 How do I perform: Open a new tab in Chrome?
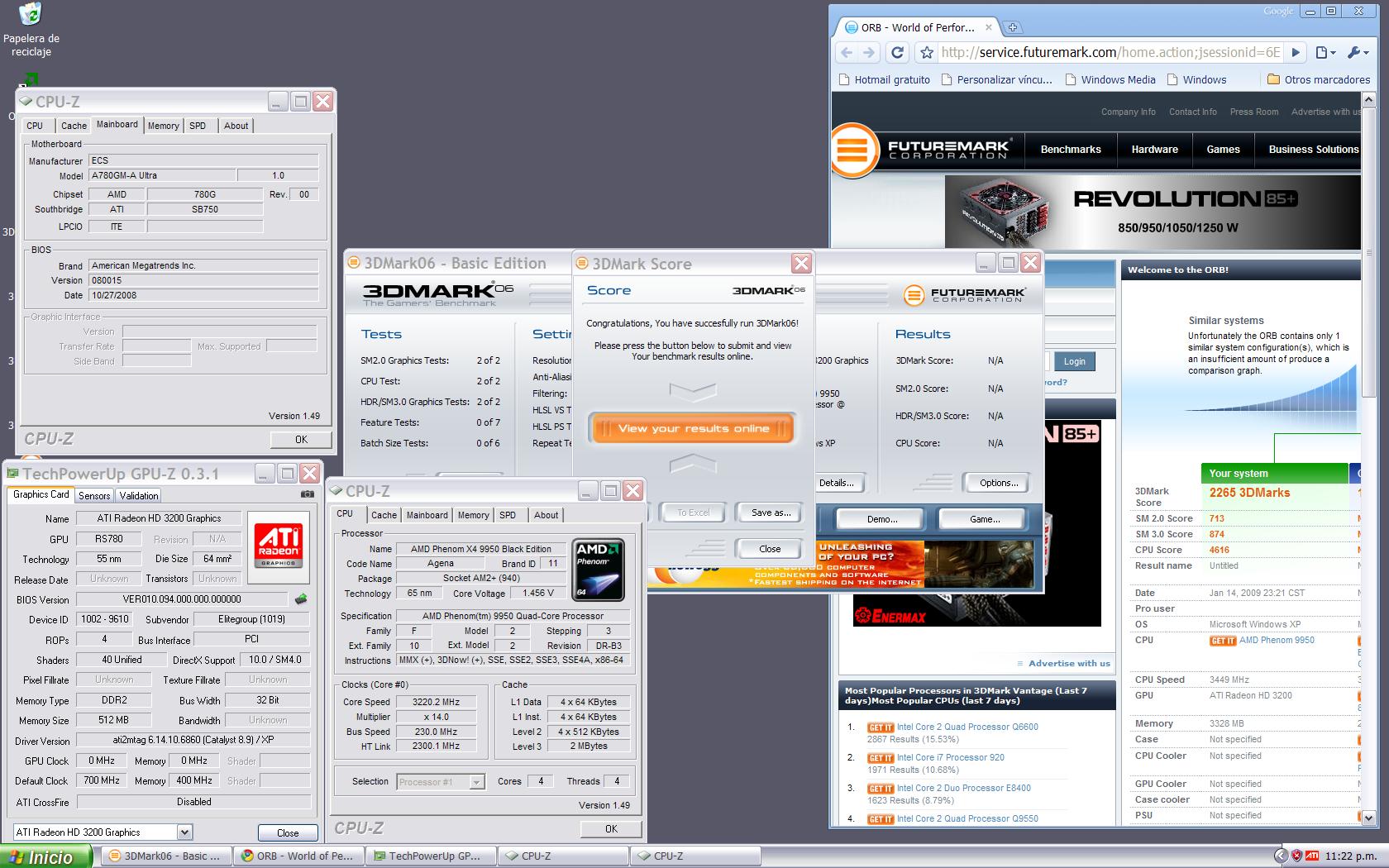pos(1012,27)
